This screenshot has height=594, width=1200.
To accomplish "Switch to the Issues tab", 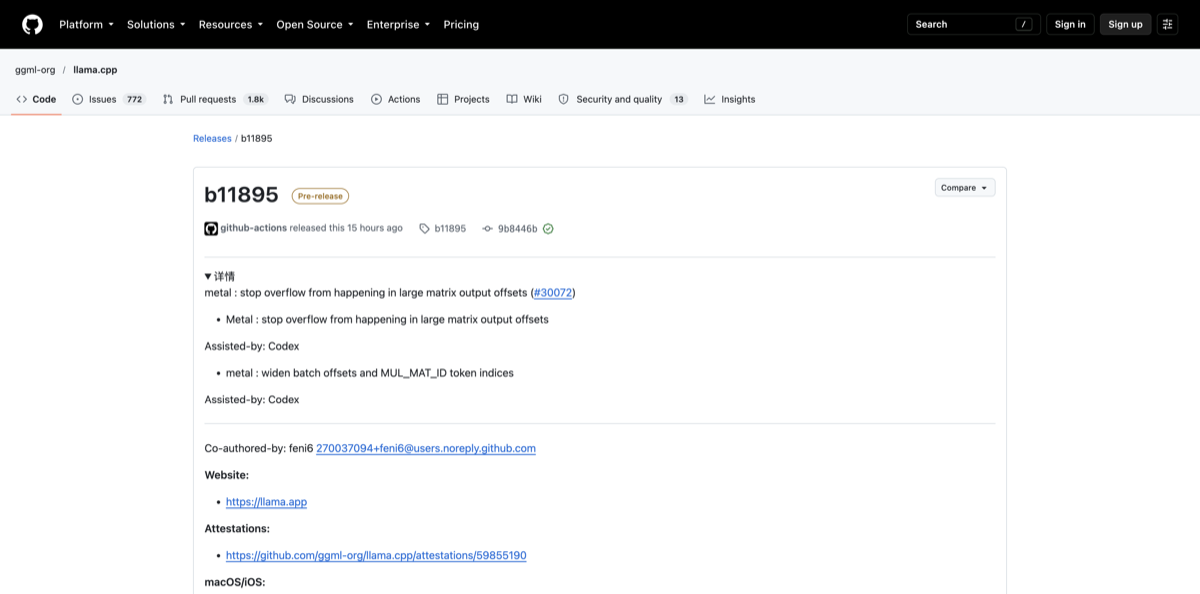I will pyautogui.click(x=109, y=99).
